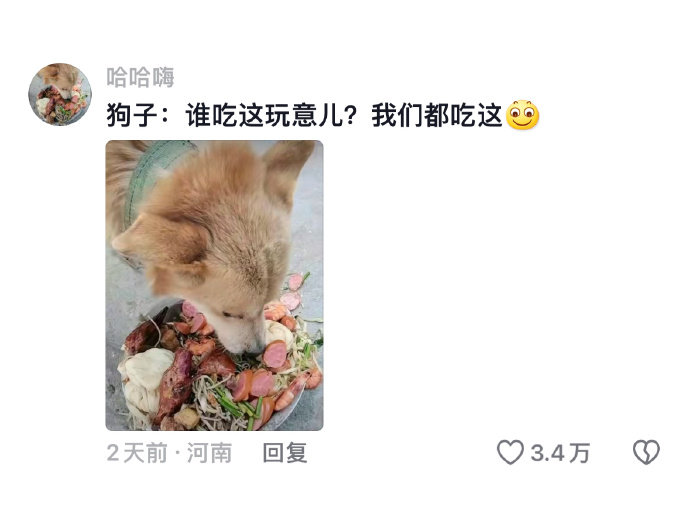This screenshot has width=690, height=528.
Task: Tap the 河南 location label
Action: pos(209,453)
